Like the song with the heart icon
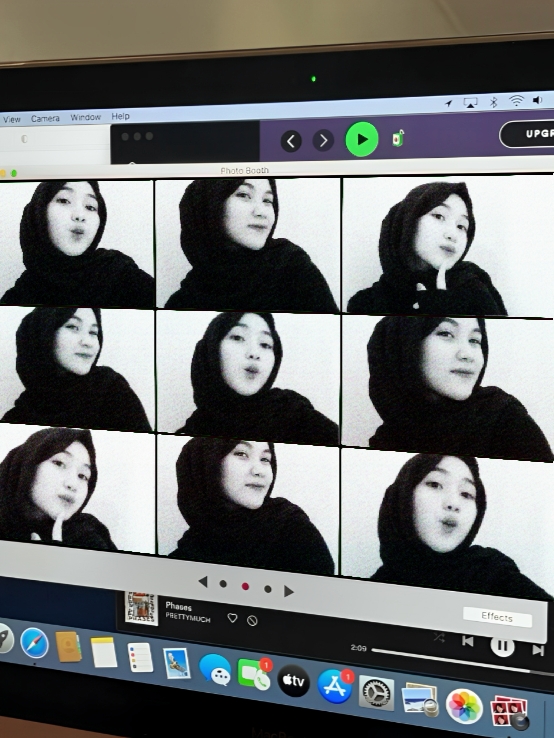The height and width of the screenshot is (738, 554). point(232,618)
